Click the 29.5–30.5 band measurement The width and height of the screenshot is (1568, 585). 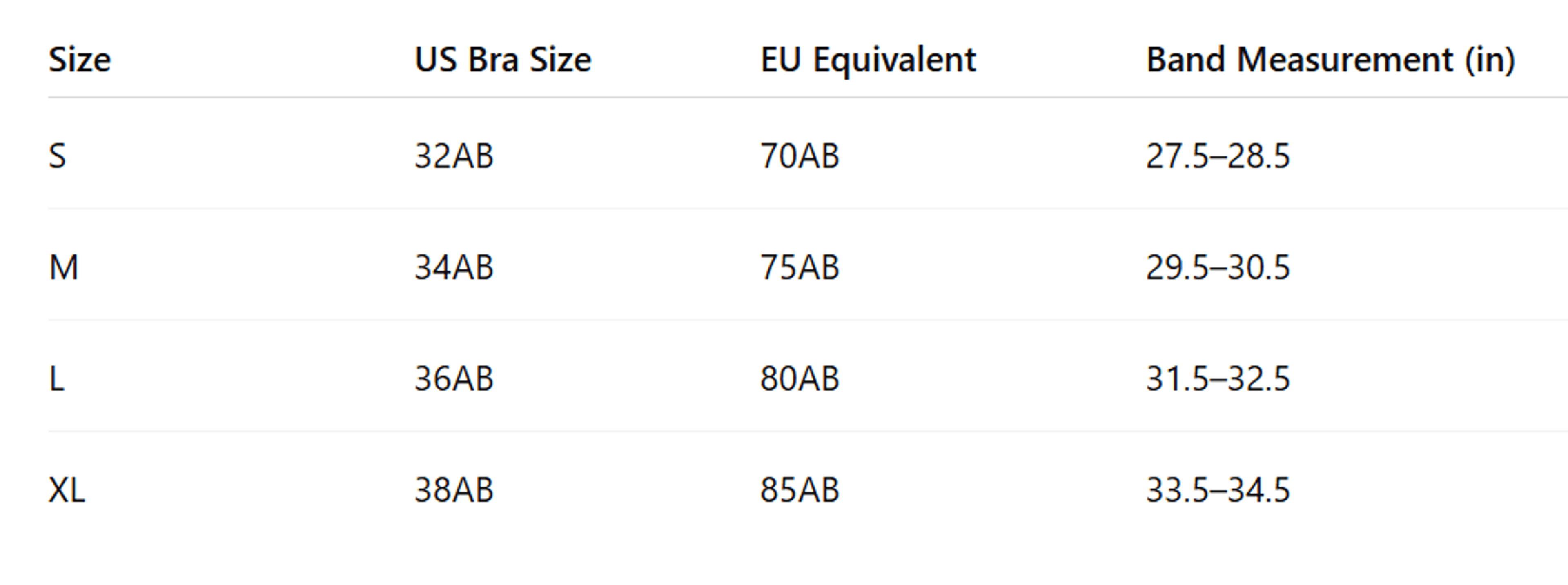coord(1218,267)
